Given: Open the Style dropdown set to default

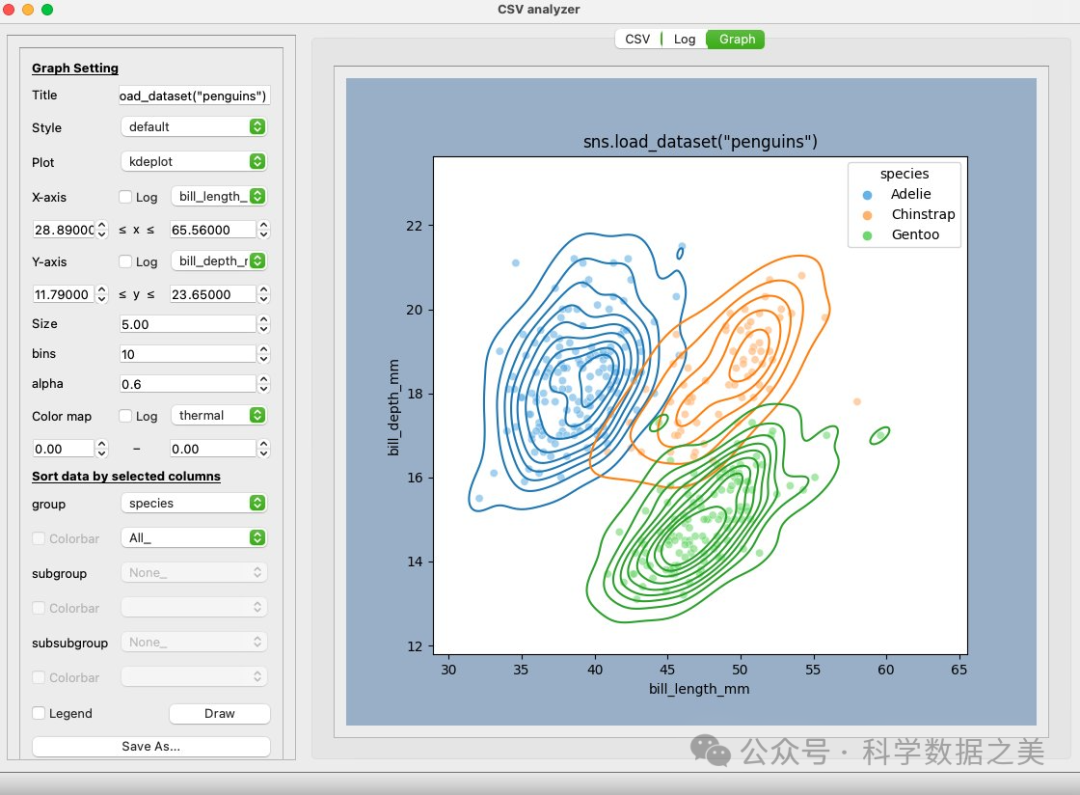Looking at the screenshot, I should (x=194, y=127).
